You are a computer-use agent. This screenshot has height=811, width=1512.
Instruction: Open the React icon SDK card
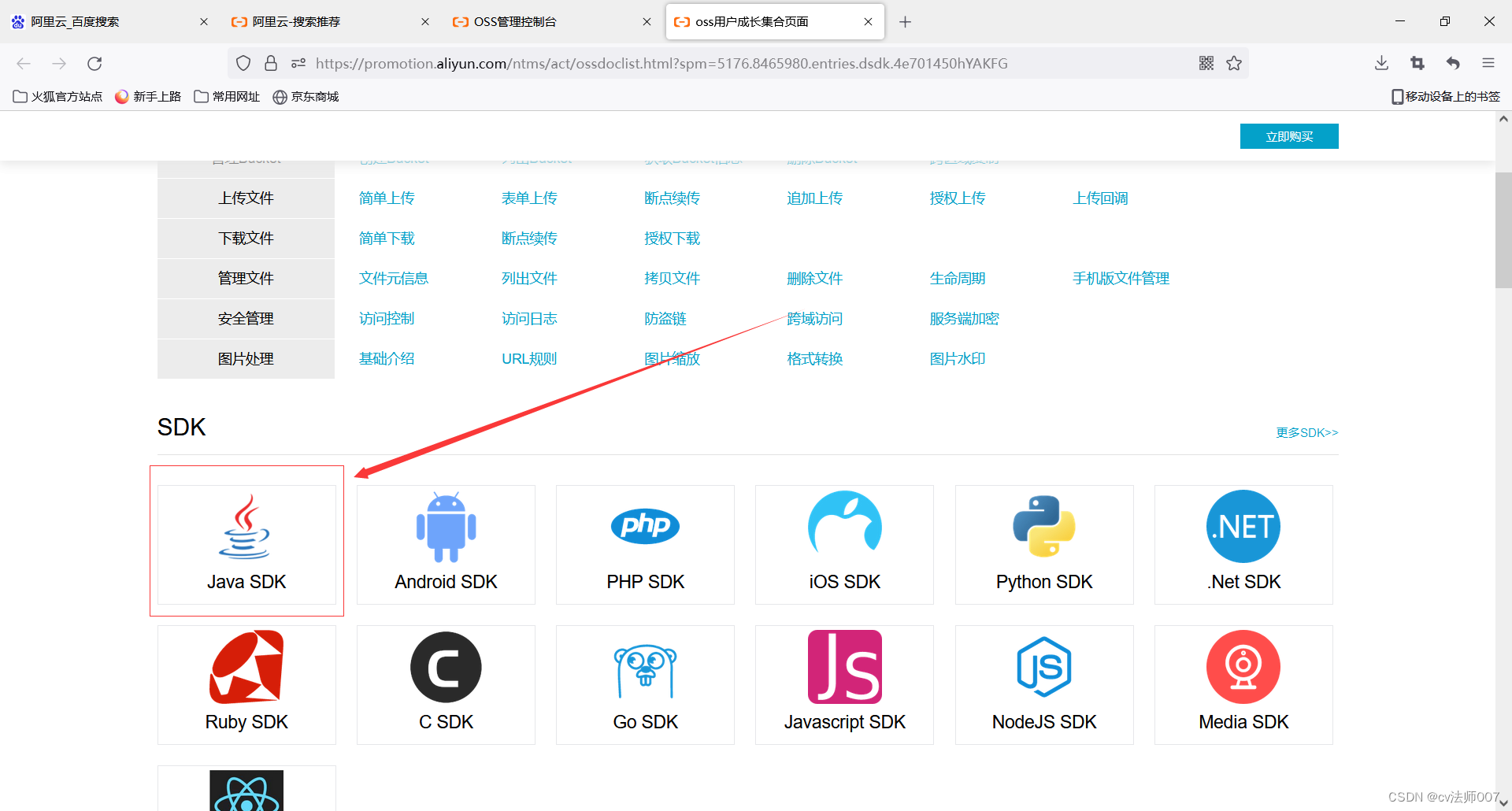[x=246, y=788]
